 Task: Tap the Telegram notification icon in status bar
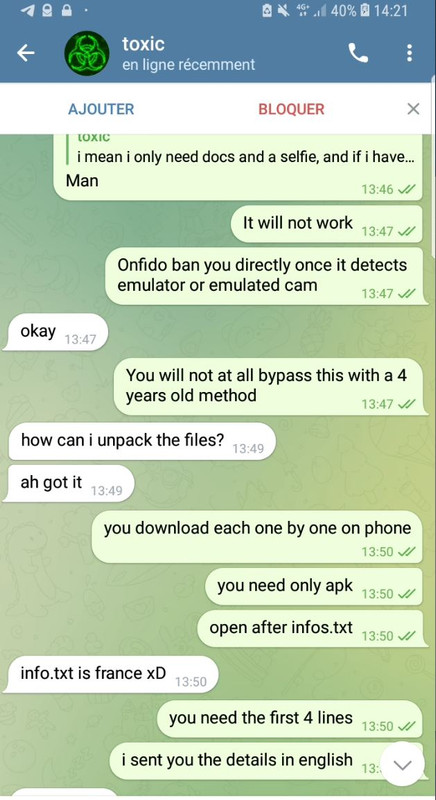click(29, 10)
